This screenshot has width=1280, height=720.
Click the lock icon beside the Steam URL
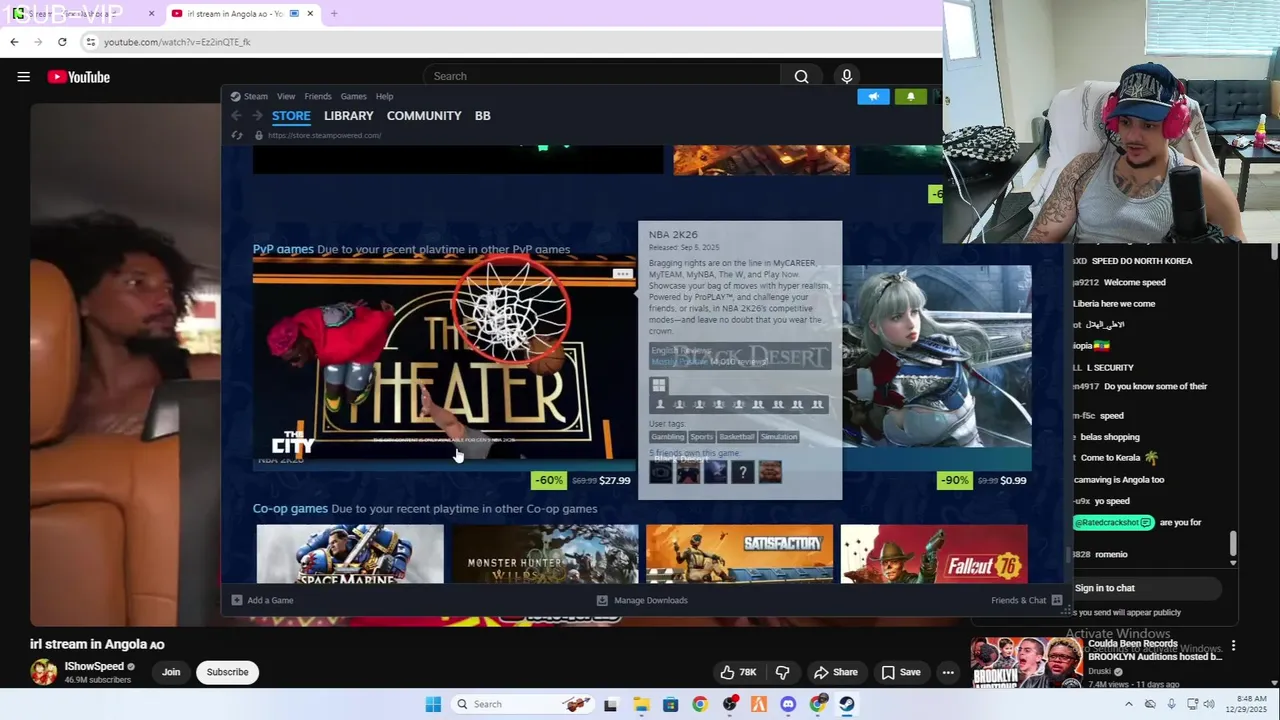coord(259,135)
